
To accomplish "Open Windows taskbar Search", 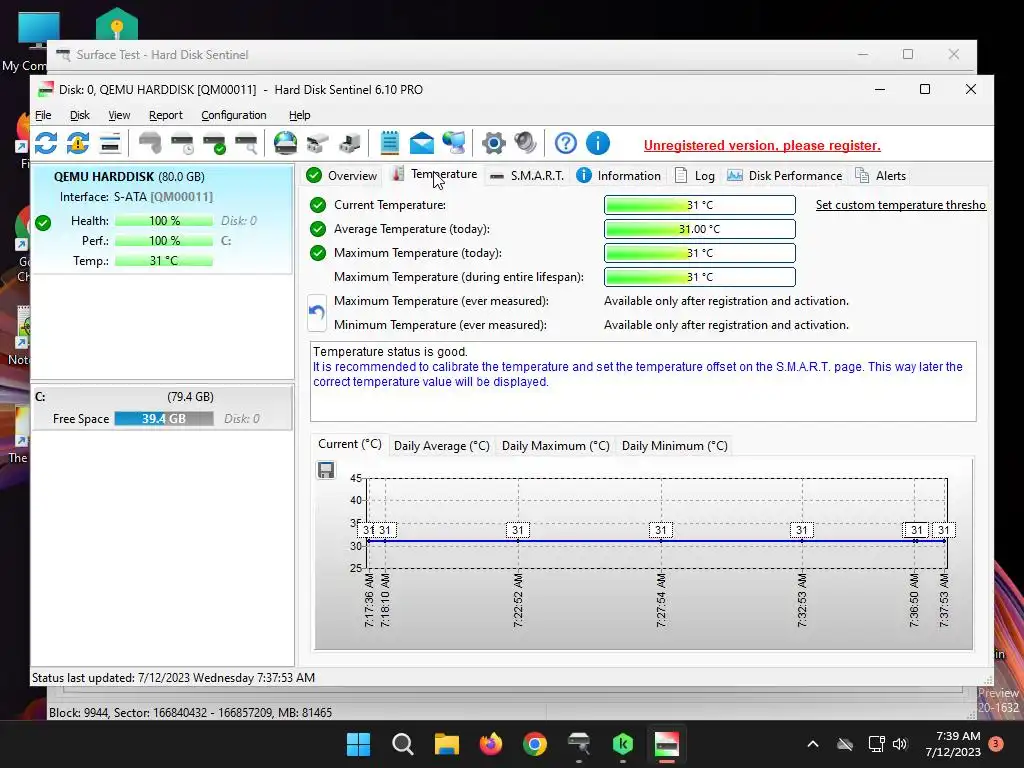I will pyautogui.click(x=402, y=744).
